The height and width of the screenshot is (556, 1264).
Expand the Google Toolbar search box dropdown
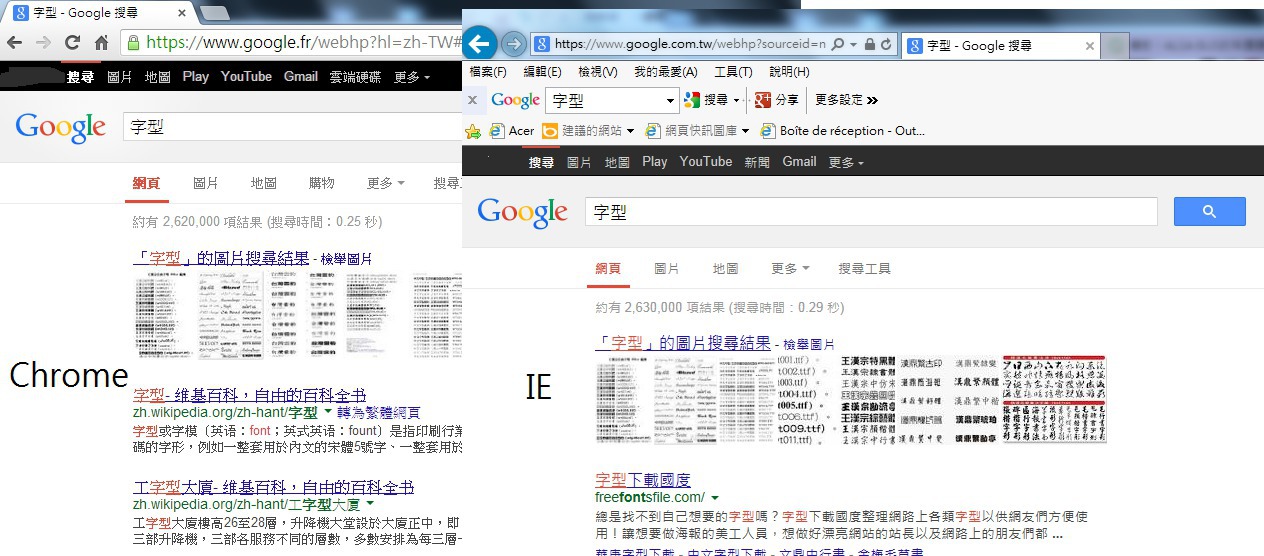(671, 101)
